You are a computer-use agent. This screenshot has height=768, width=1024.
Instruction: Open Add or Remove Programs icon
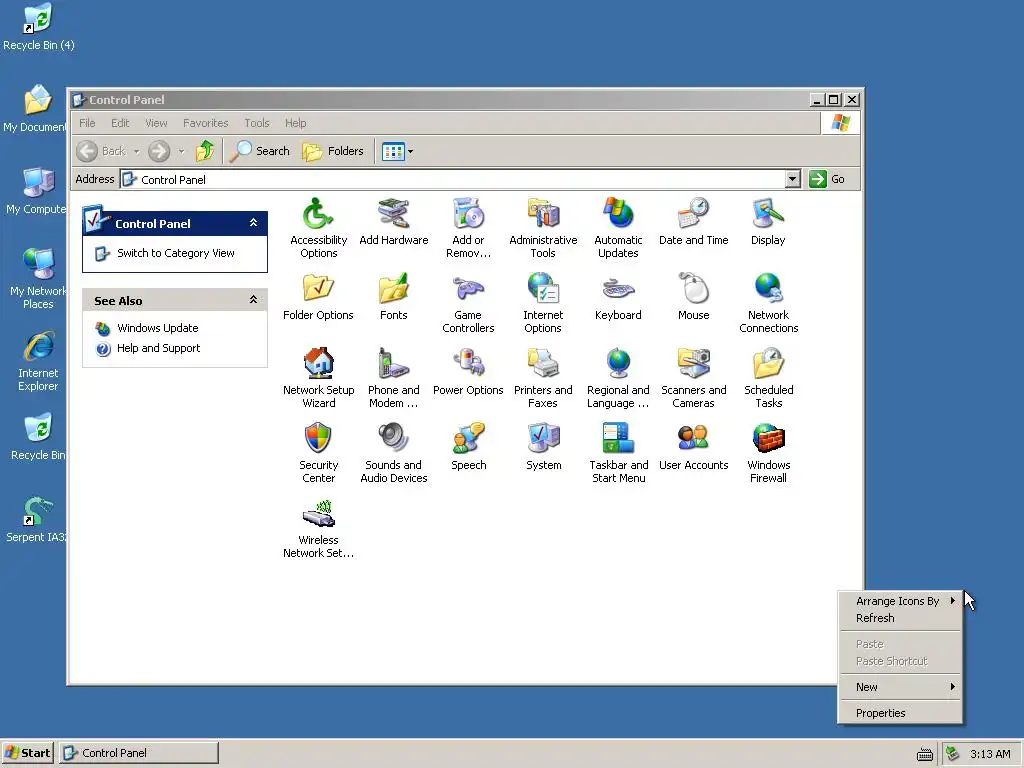click(x=468, y=228)
